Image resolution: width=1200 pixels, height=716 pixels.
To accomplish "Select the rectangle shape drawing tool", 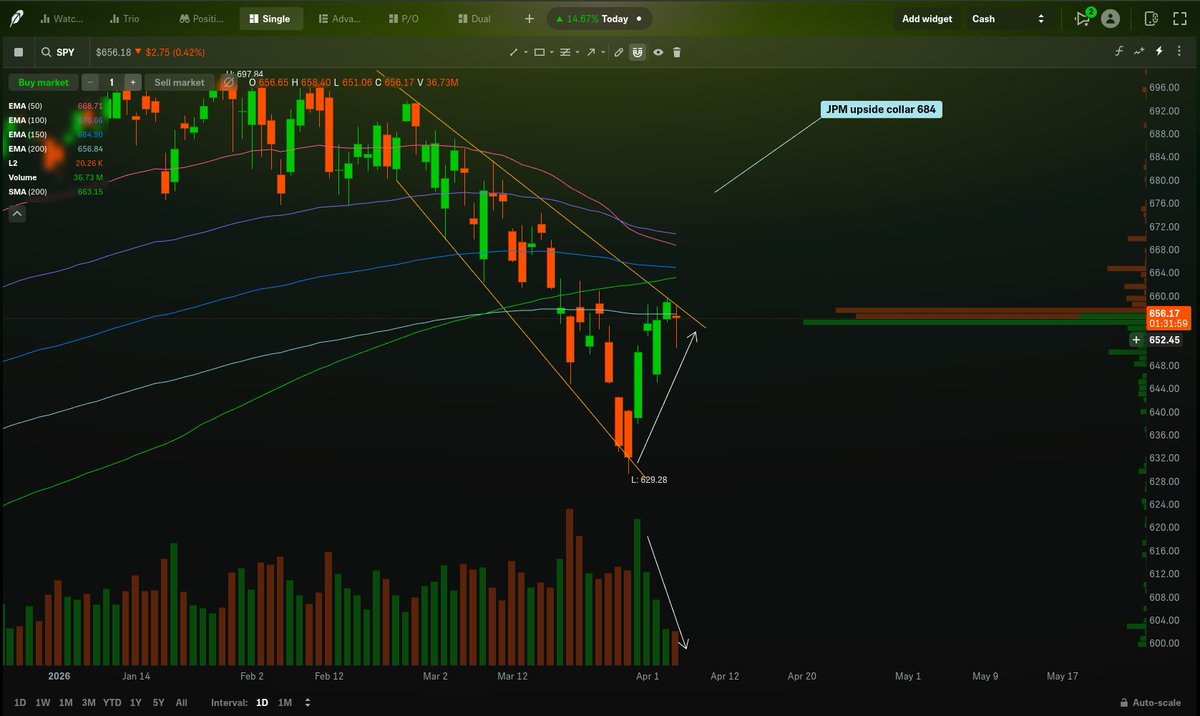I will click(539, 52).
